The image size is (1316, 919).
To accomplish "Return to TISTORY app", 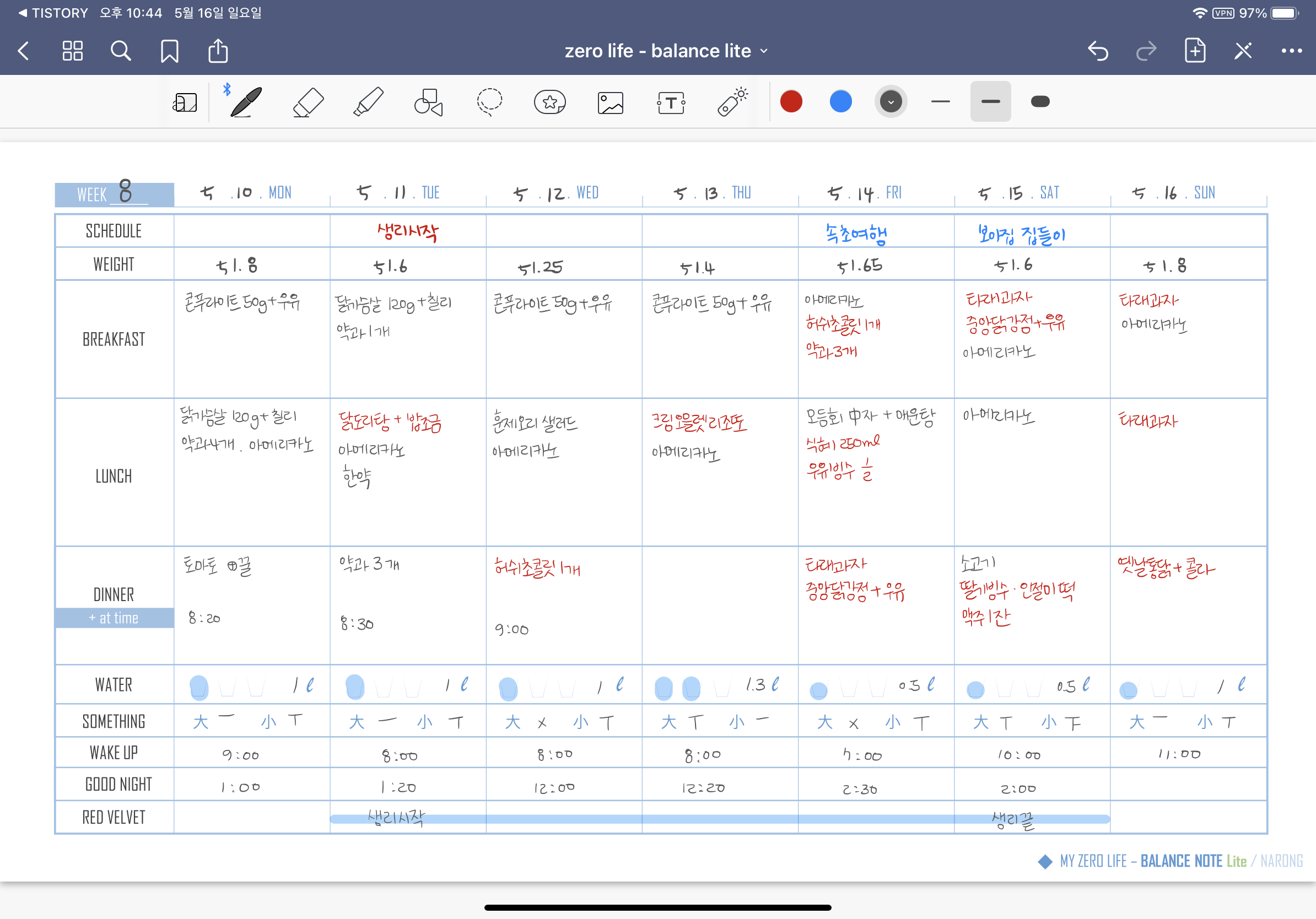I will [53, 13].
